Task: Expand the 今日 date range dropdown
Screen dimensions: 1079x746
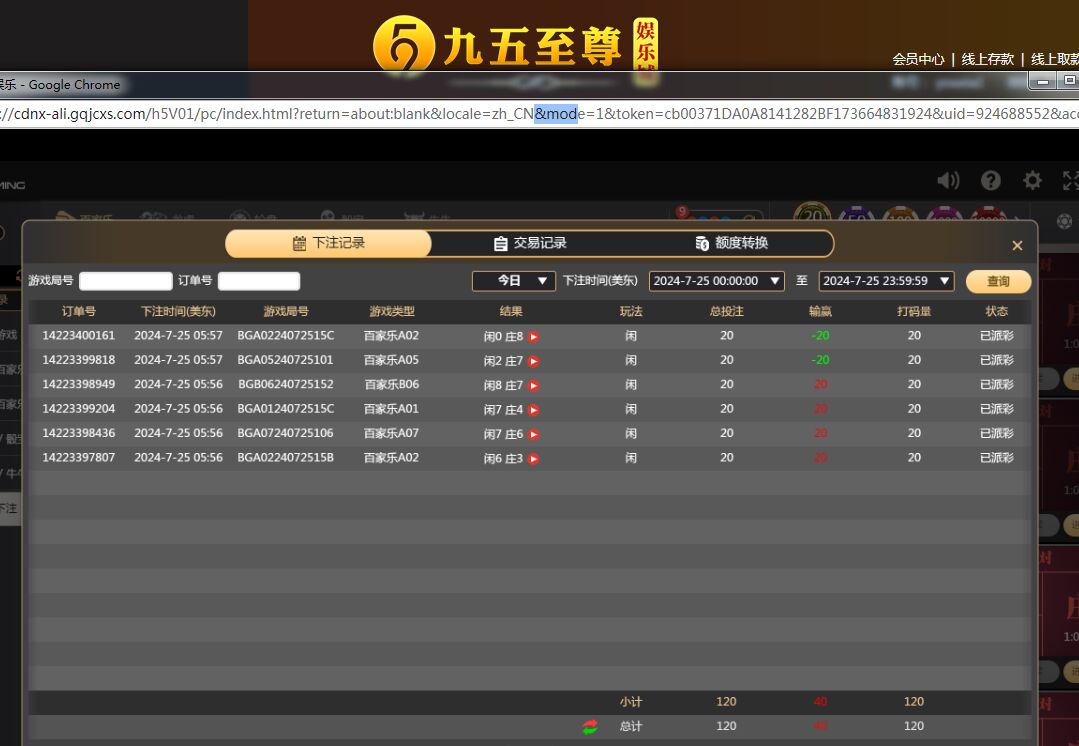Action: click(514, 281)
